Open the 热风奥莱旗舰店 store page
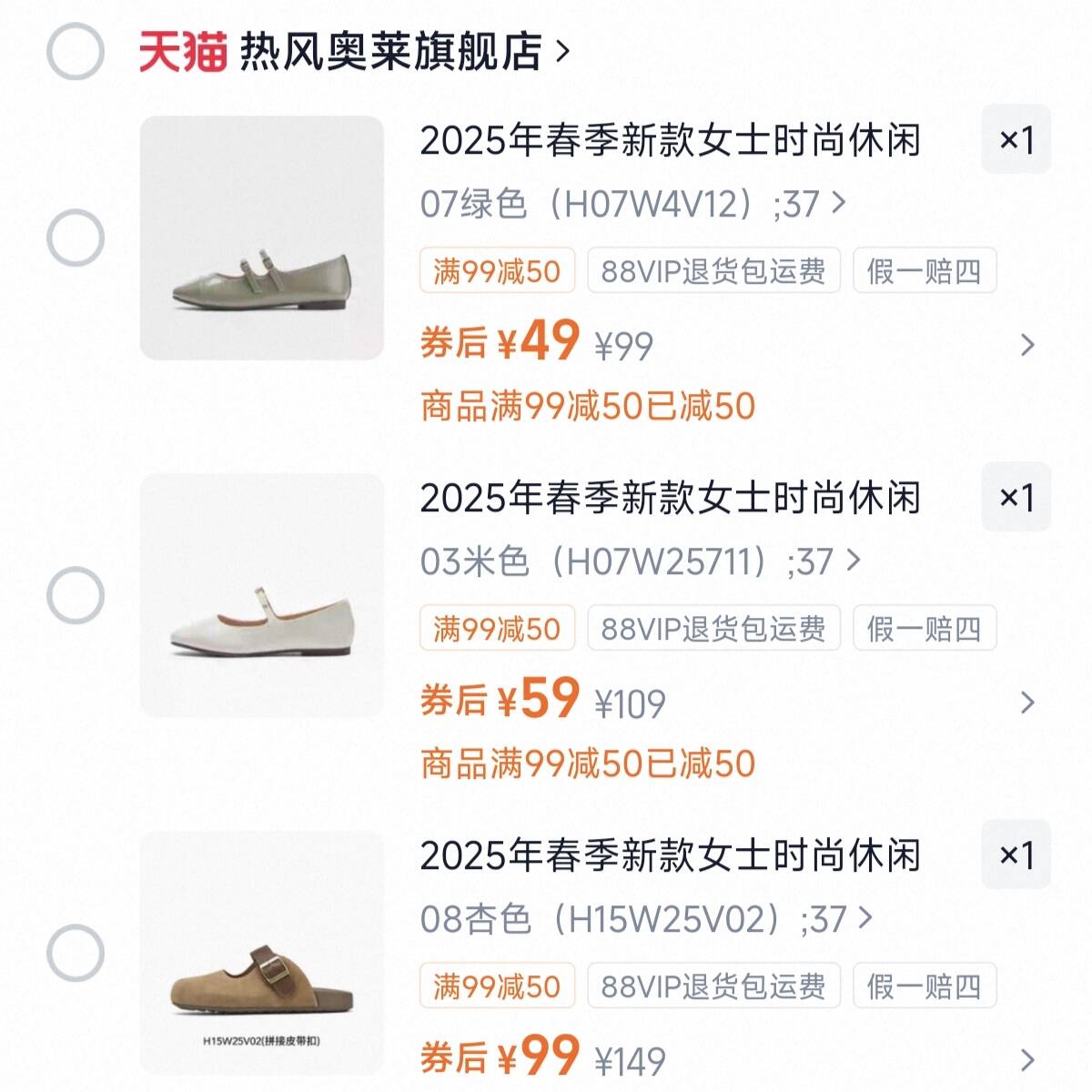 coord(400,52)
